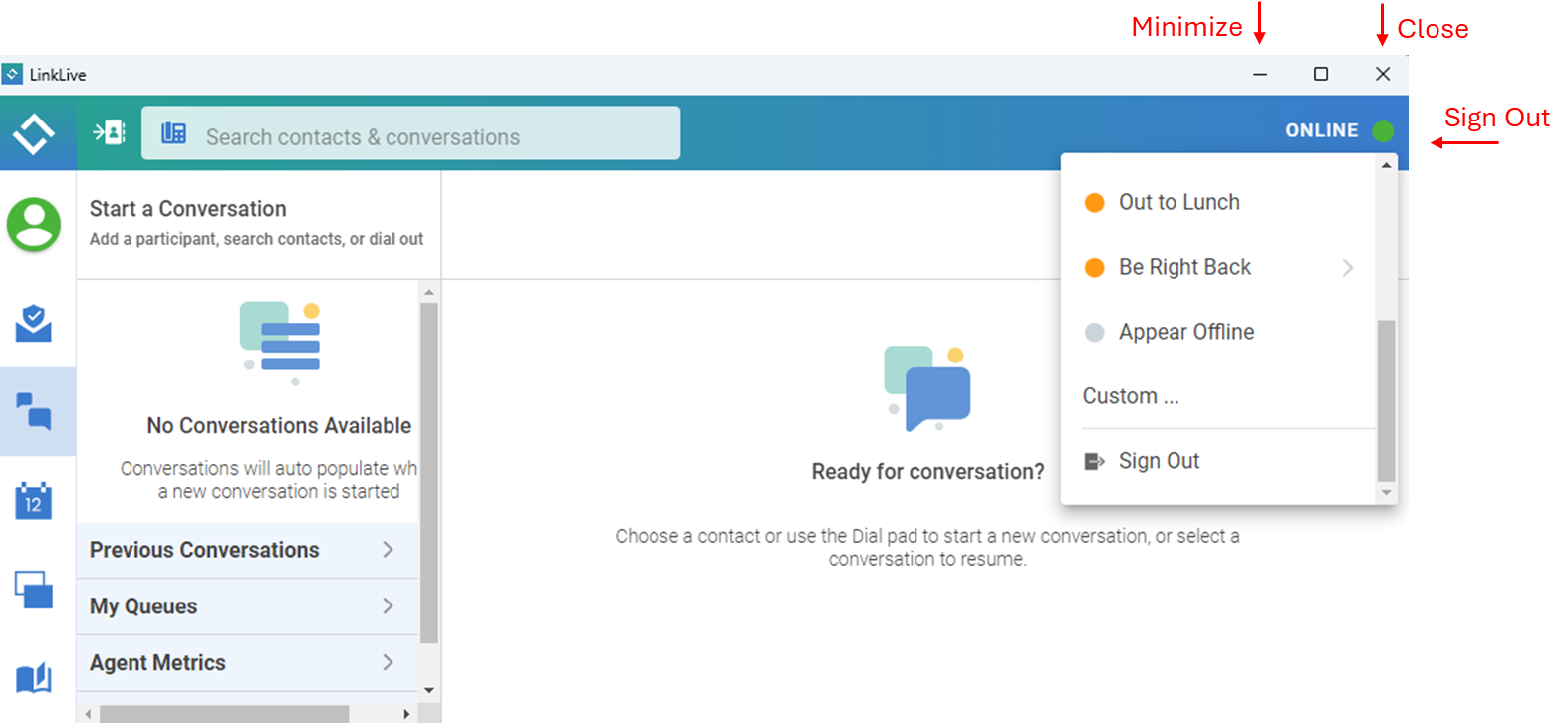Click the screen share icon in sidebar

(34, 590)
